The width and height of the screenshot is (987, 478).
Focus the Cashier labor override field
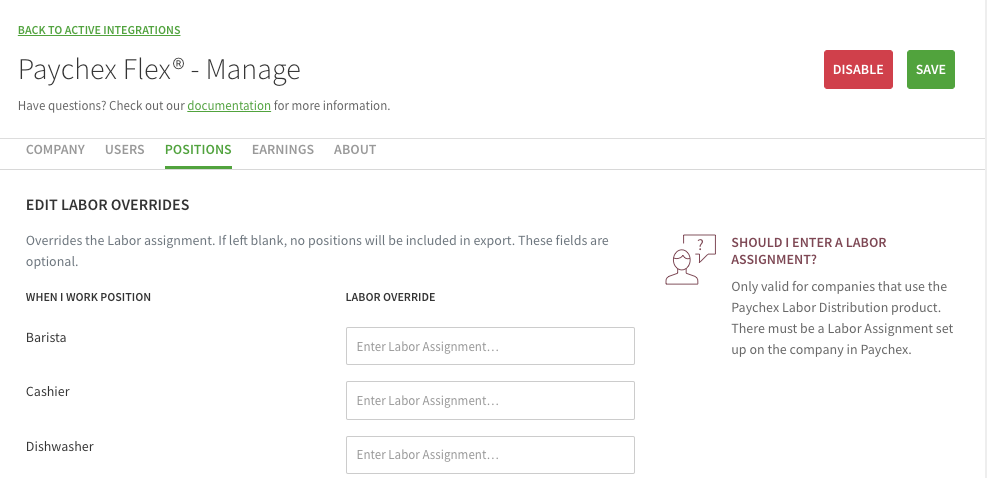click(x=490, y=400)
